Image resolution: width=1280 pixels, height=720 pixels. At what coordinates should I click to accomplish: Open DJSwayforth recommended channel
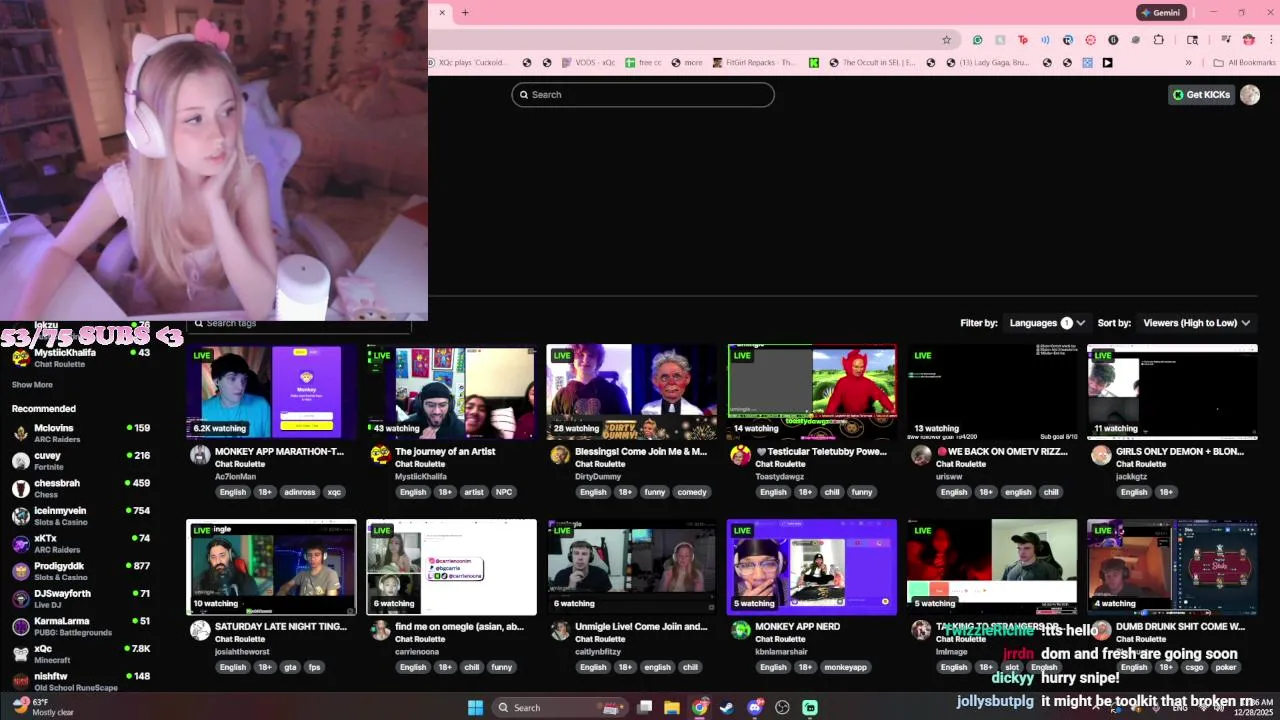[x=80, y=598]
